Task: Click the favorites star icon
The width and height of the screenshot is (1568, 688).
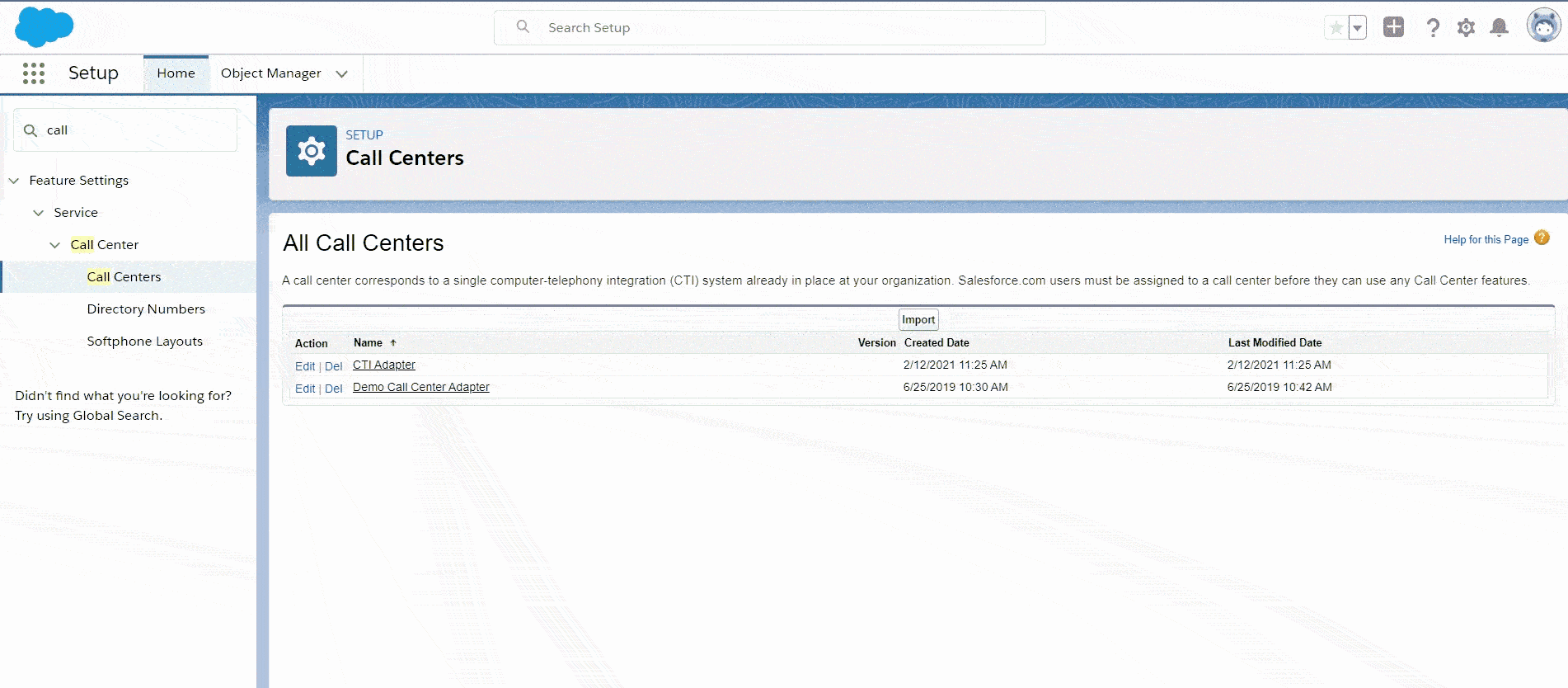Action: click(1336, 27)
